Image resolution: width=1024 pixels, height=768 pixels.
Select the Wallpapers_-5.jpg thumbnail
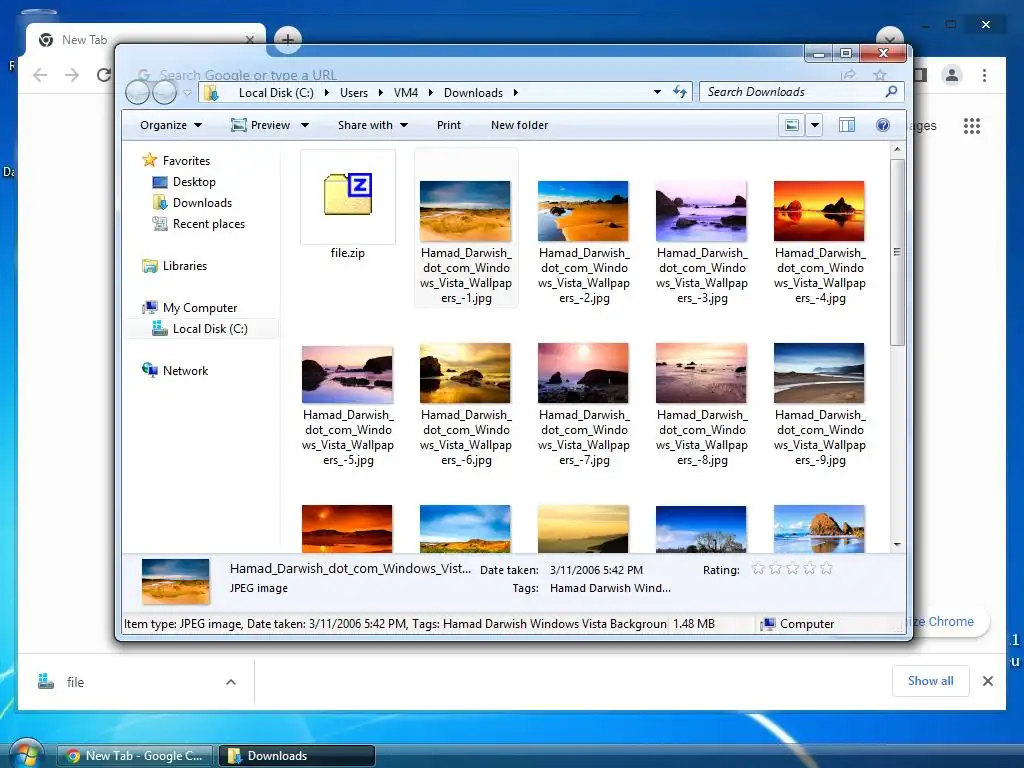347,374
